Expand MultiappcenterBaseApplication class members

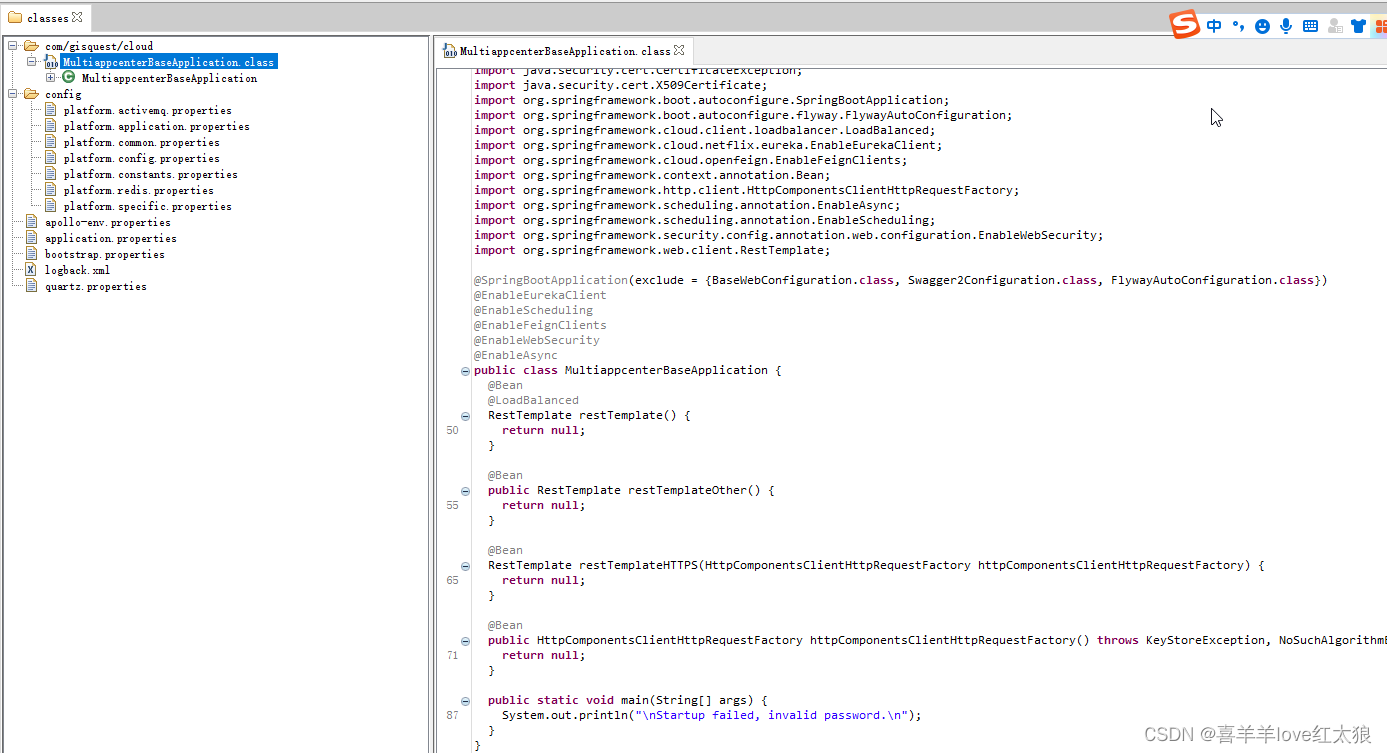tap(50, 77)
